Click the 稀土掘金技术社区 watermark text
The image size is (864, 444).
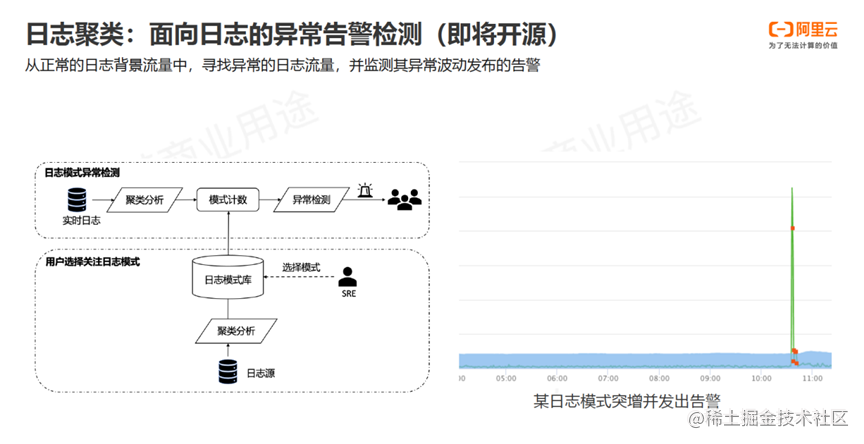click(x=768, y=419)
